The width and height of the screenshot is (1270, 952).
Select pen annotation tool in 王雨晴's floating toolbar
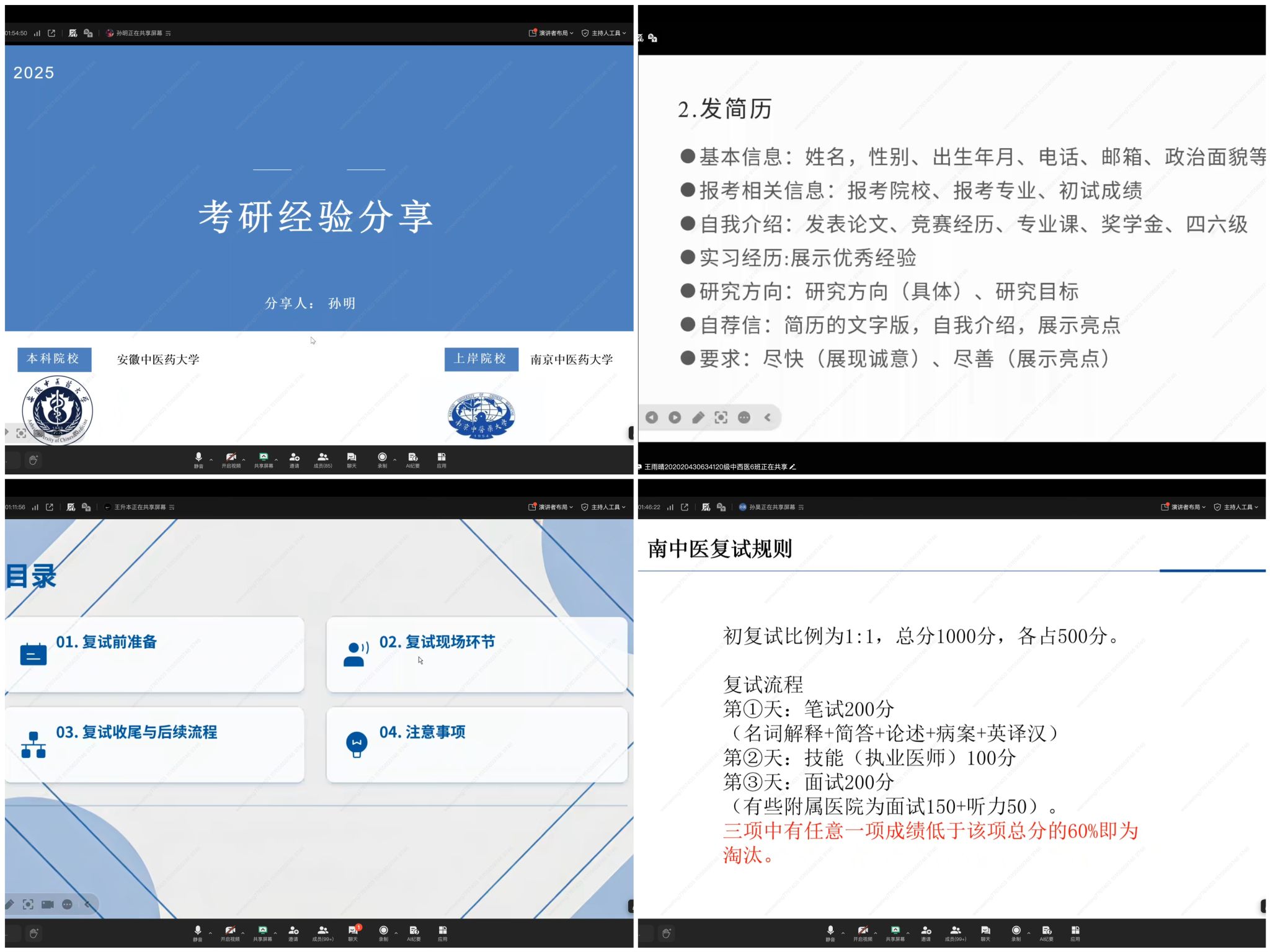pyautogui.click(x=698, y=417)
